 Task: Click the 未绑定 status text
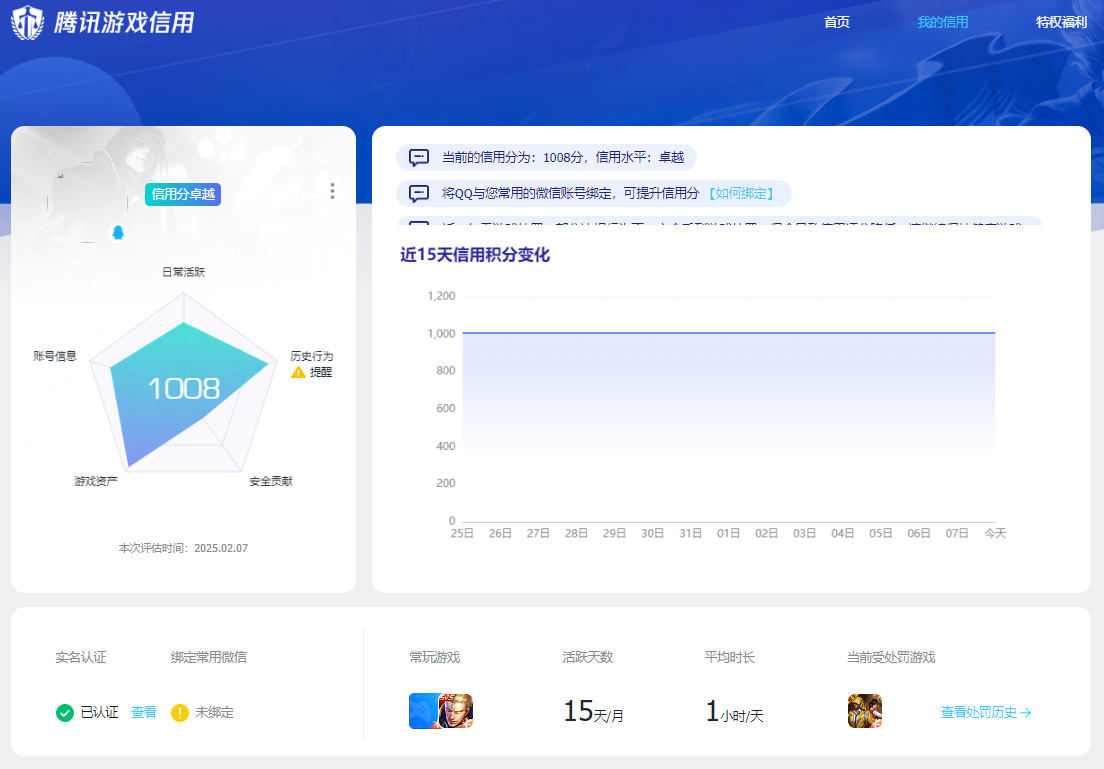214,713
